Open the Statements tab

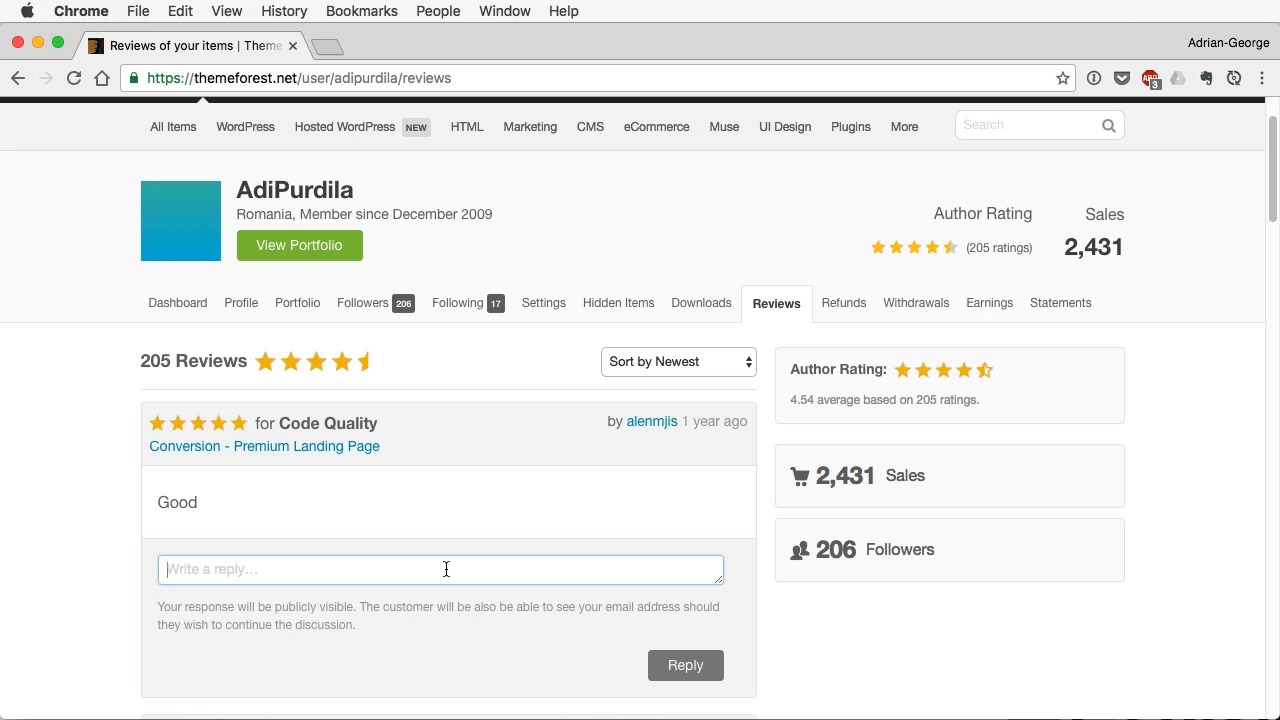tap(1060, 303)
